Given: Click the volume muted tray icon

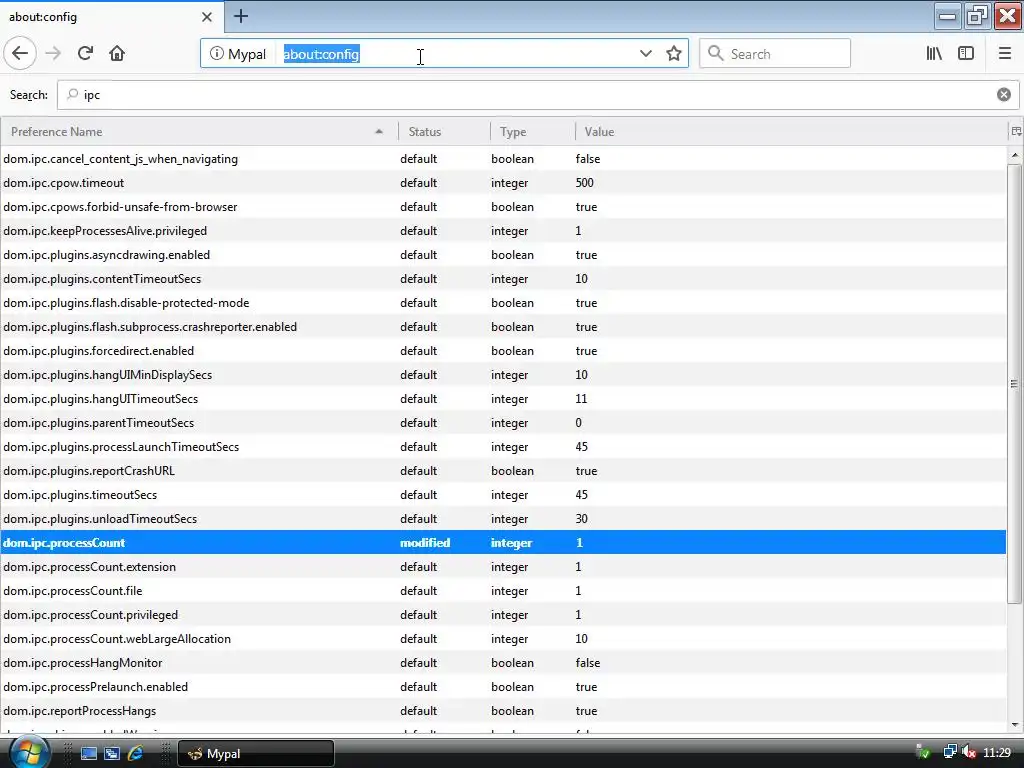Looking at the screenshot, I should coord(969,752).
